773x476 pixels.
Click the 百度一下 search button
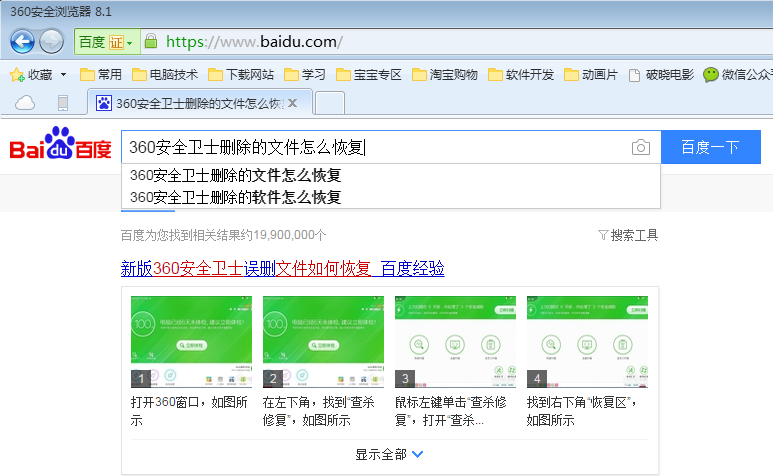click(x=710, y=147)
